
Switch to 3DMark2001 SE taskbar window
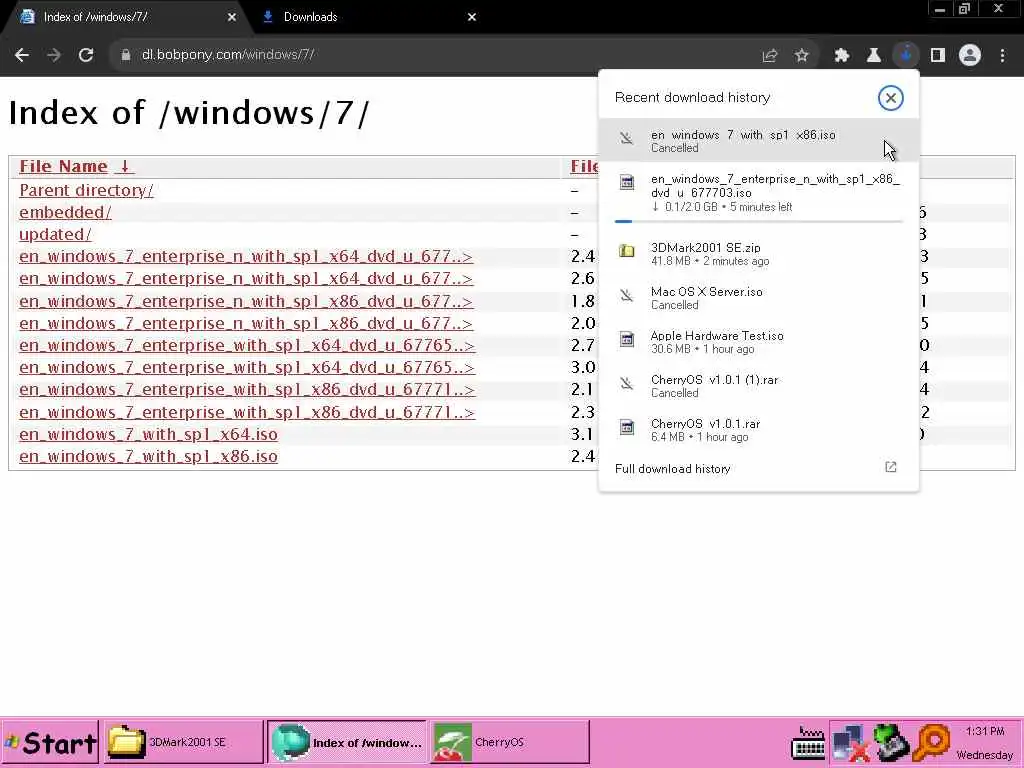pos(183,742)
